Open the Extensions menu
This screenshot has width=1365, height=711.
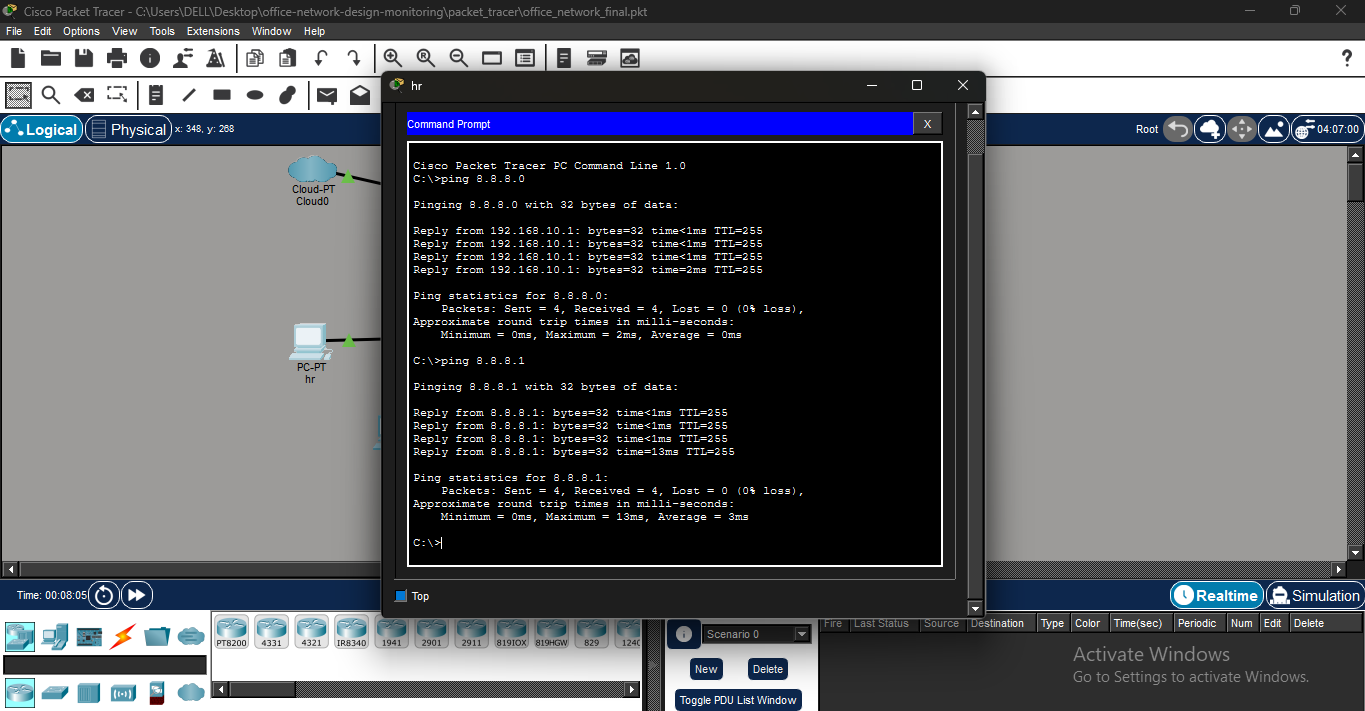(213, 31)
